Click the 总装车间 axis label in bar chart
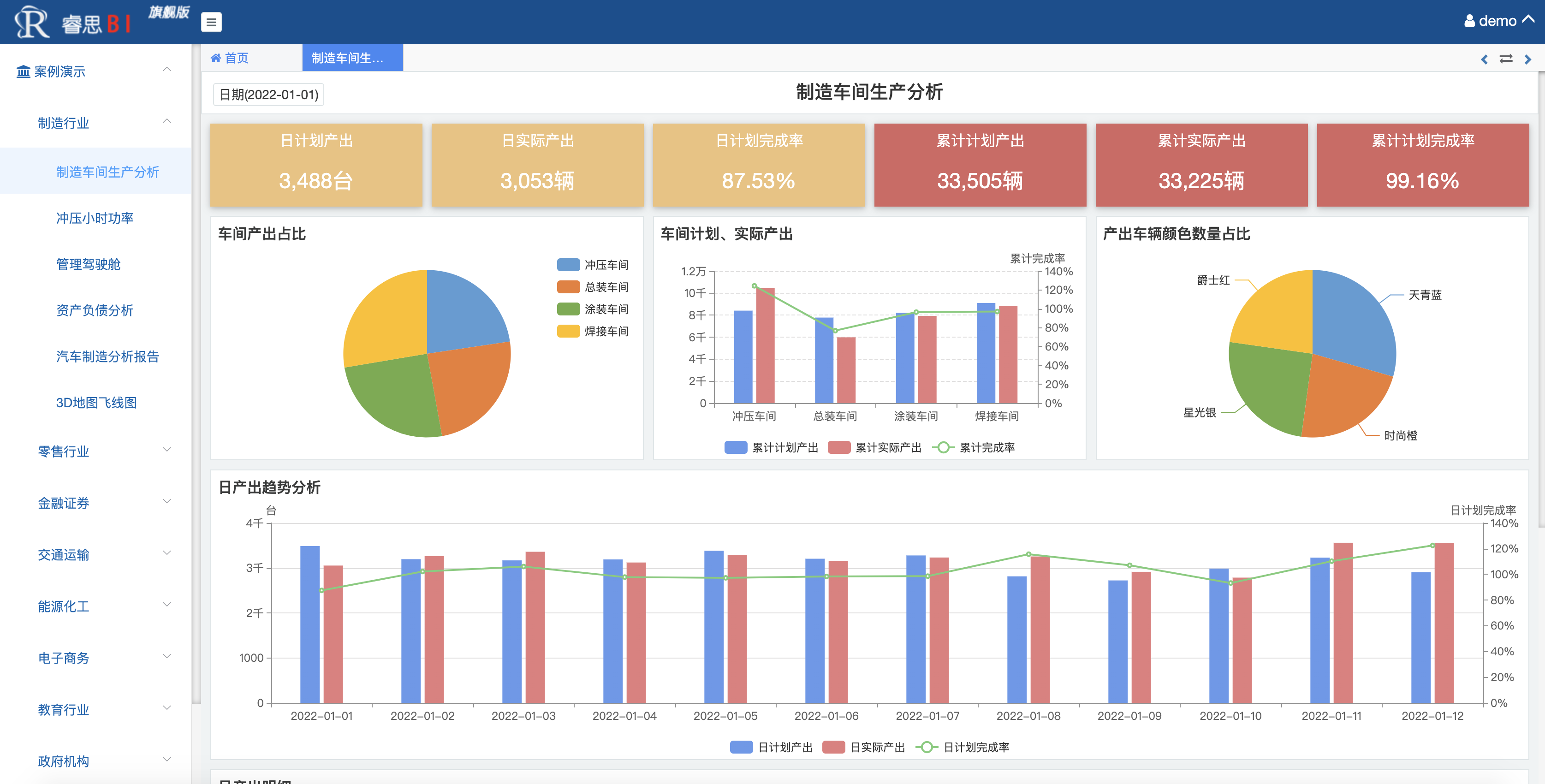 [835, 416]
